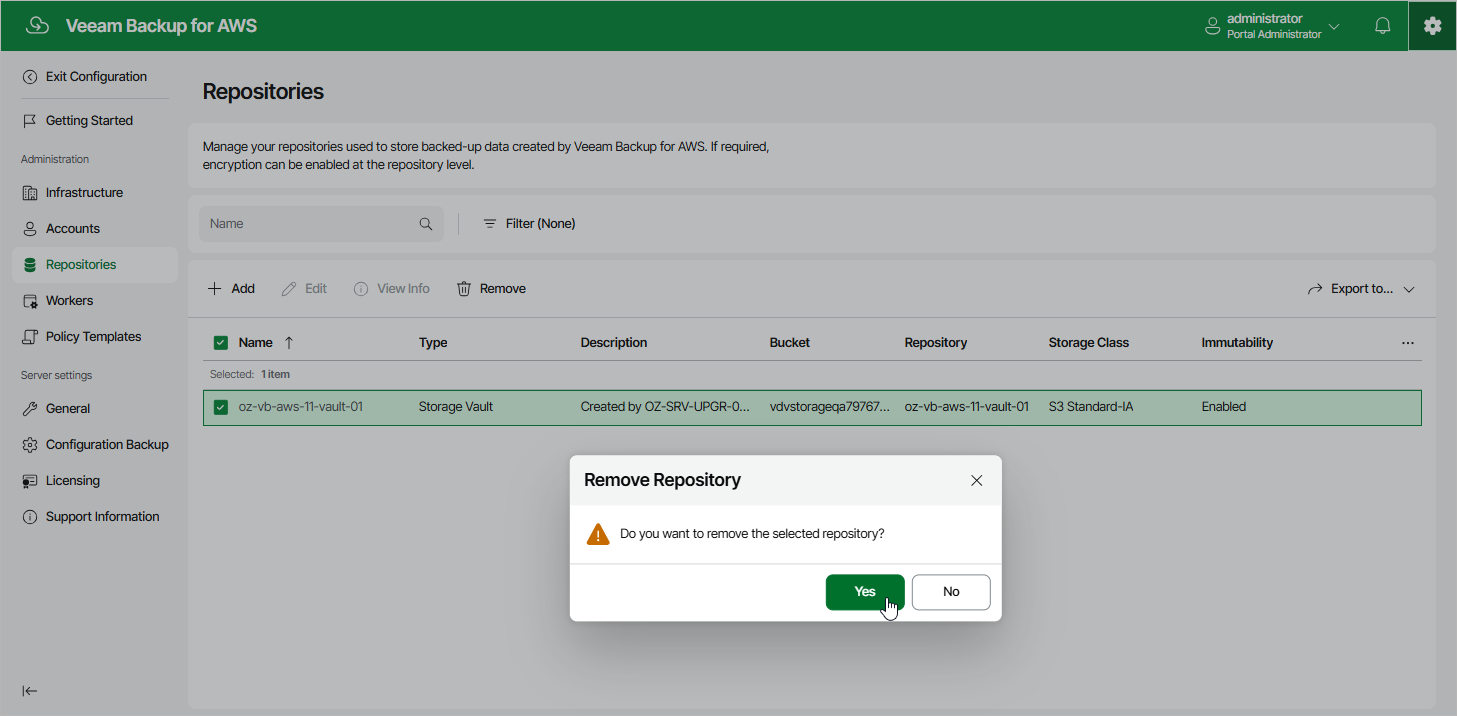The width and height of the screenshot is (1457, 716).
Task: Open Policy Templates page
Action: (95, 337)
